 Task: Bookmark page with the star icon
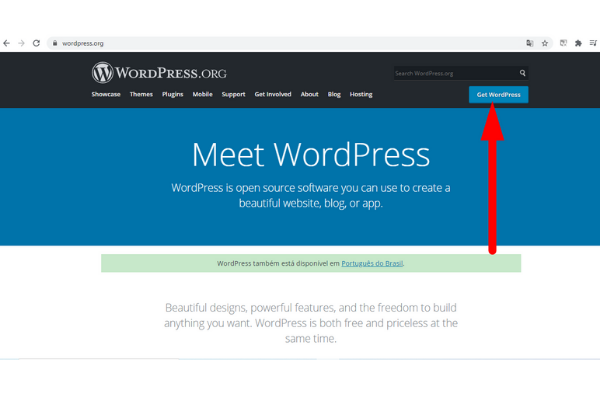click(x=545, y=43)
